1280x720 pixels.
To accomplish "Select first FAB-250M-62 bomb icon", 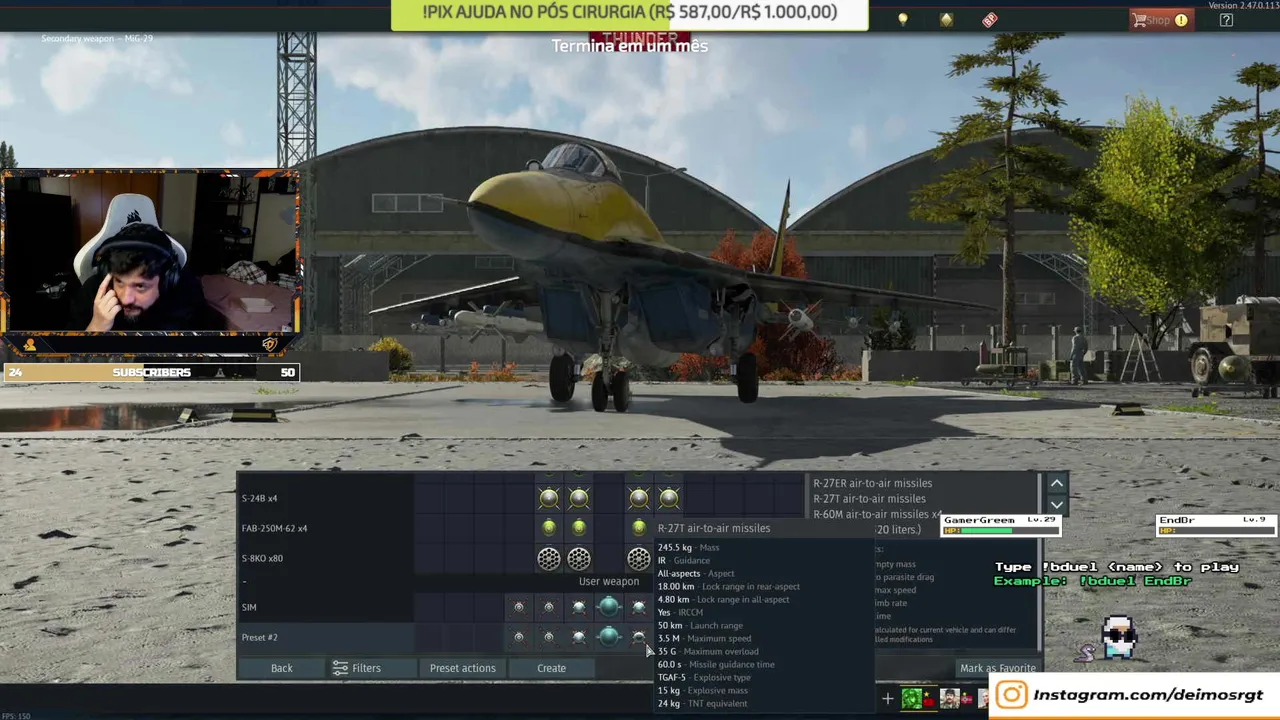I will coord(549,528).
